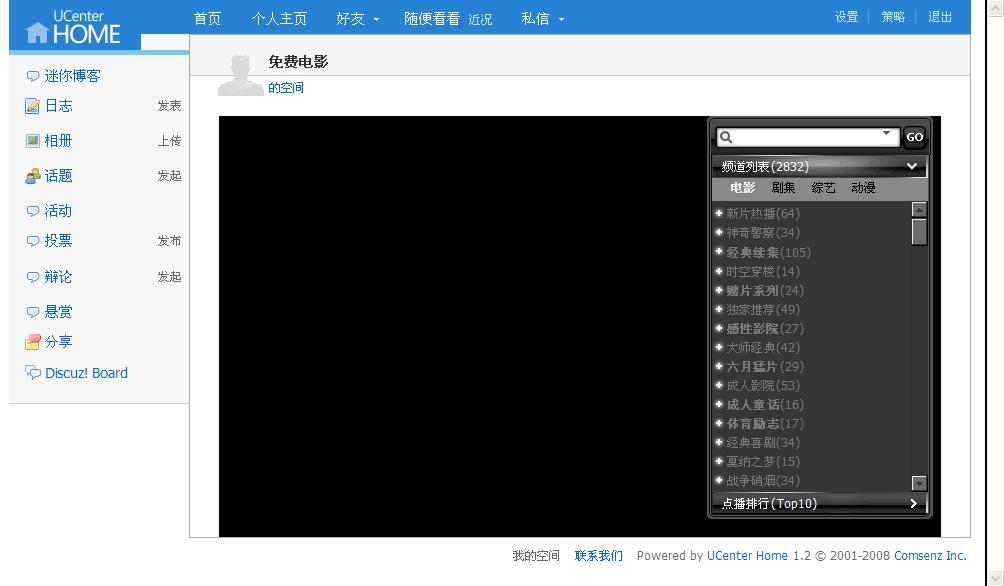Click 发起 next to 辩论
This screenshot has height=586, width=1004.
[x=170, y=277]
